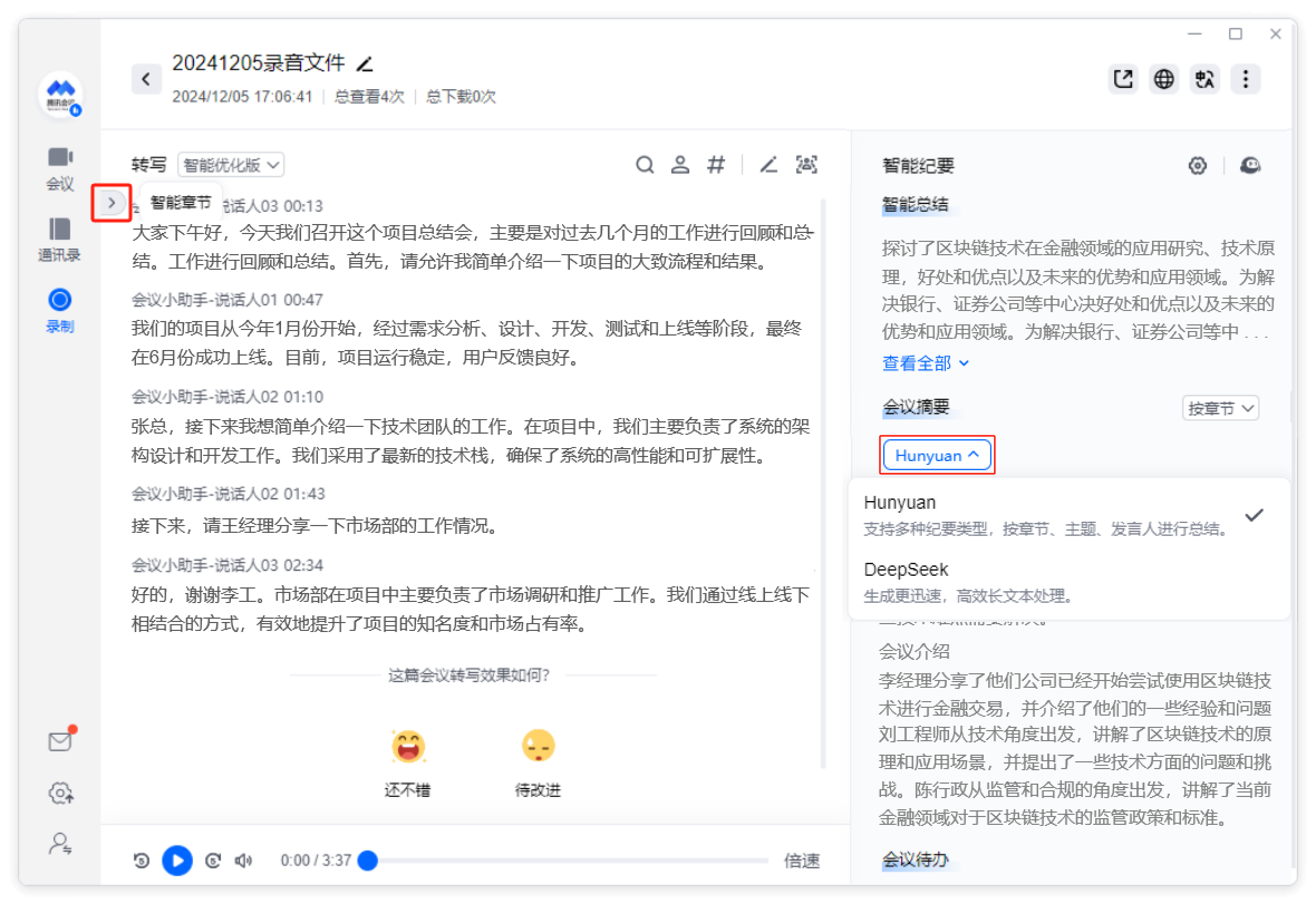Open the translate icon in the header

(1204, 79)
